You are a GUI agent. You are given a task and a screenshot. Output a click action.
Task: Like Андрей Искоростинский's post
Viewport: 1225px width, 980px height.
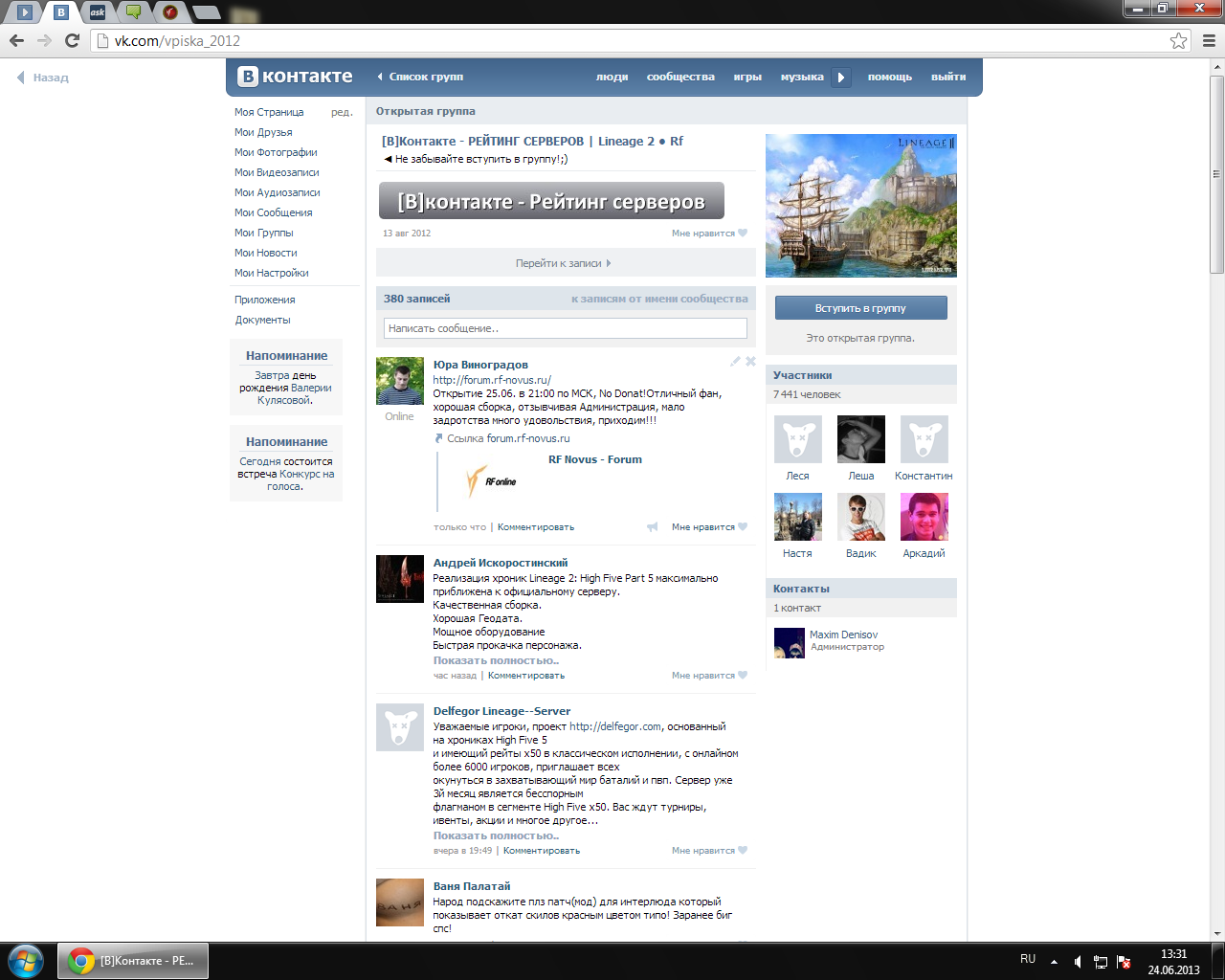tap(709, 676)
